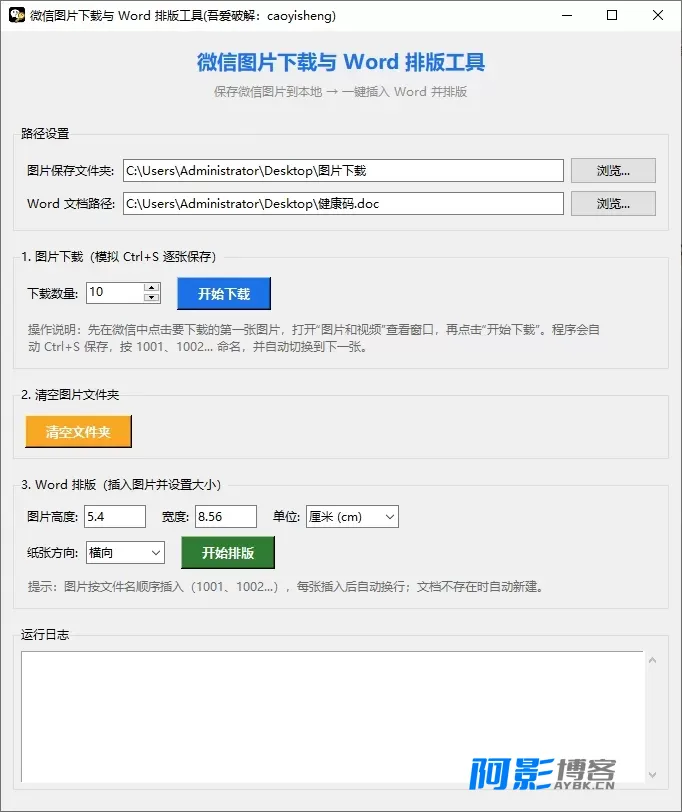Click the 下载数量 label
The image size is (682, 812).
click(x=52, y=294)
